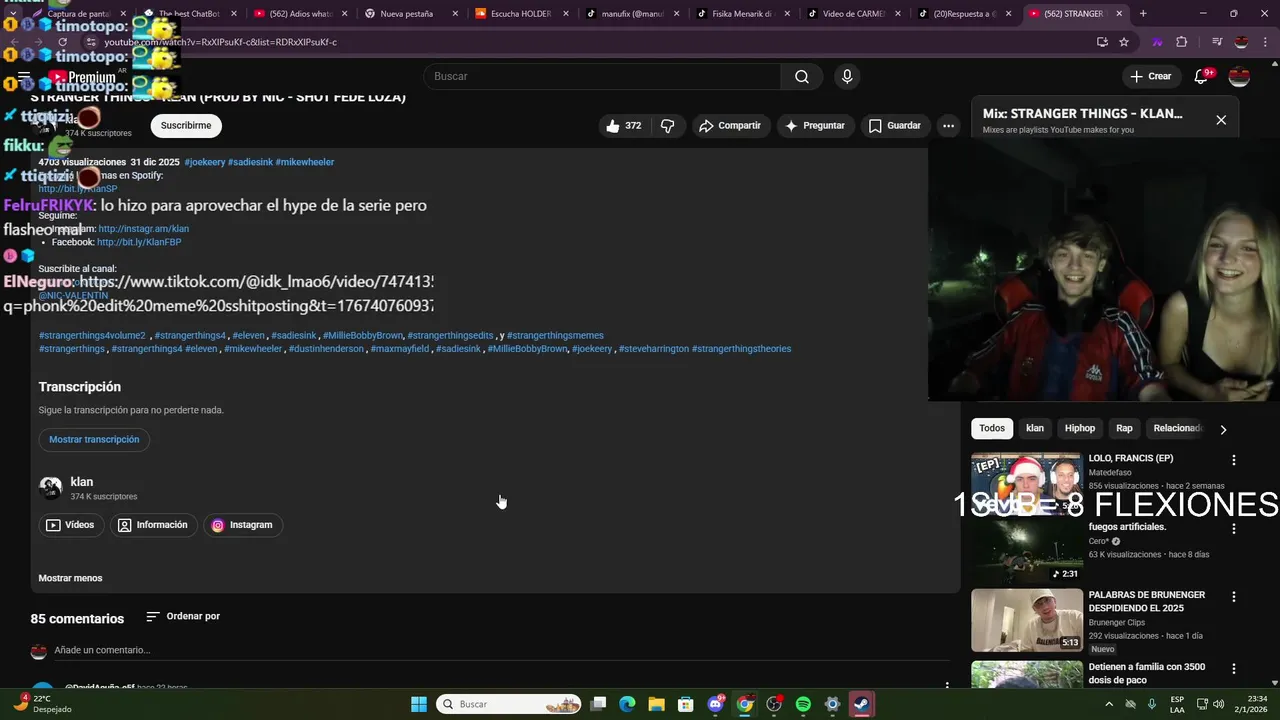
Task: Open more actions ellipsis next to Guardar
Action: (948, 126)
